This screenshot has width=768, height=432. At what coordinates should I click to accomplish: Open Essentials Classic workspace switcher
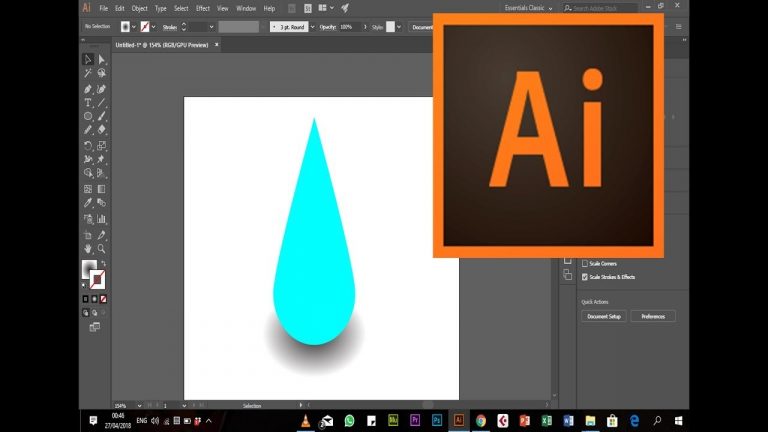point(528,8)
